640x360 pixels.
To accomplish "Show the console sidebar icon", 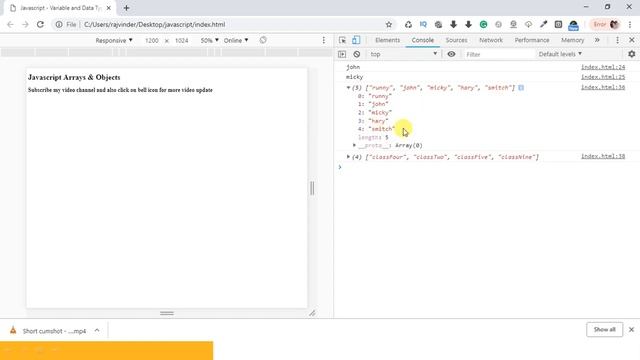I will tap(342, 54).
